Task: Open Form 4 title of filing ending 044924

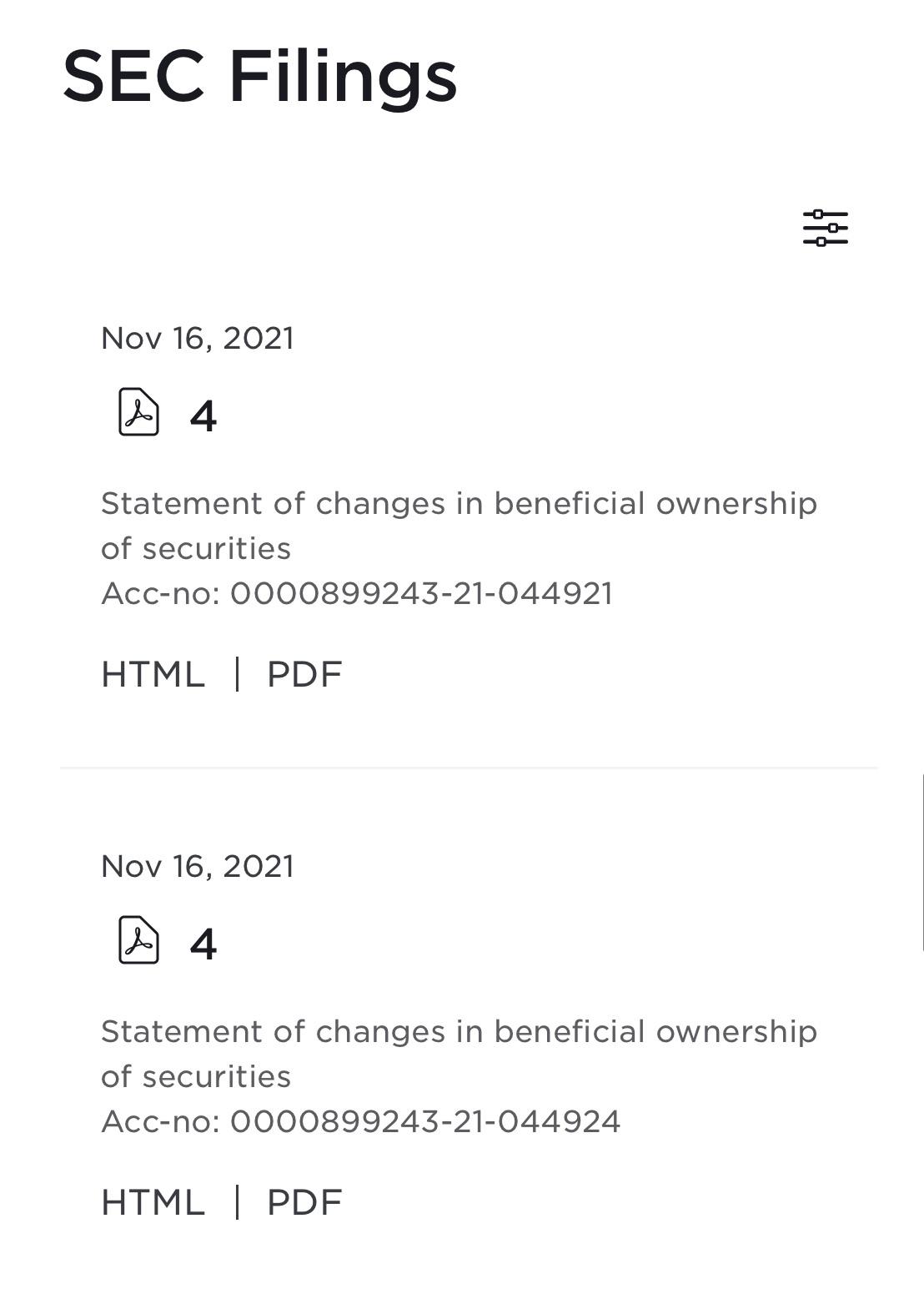Action: tap(203, 944)
